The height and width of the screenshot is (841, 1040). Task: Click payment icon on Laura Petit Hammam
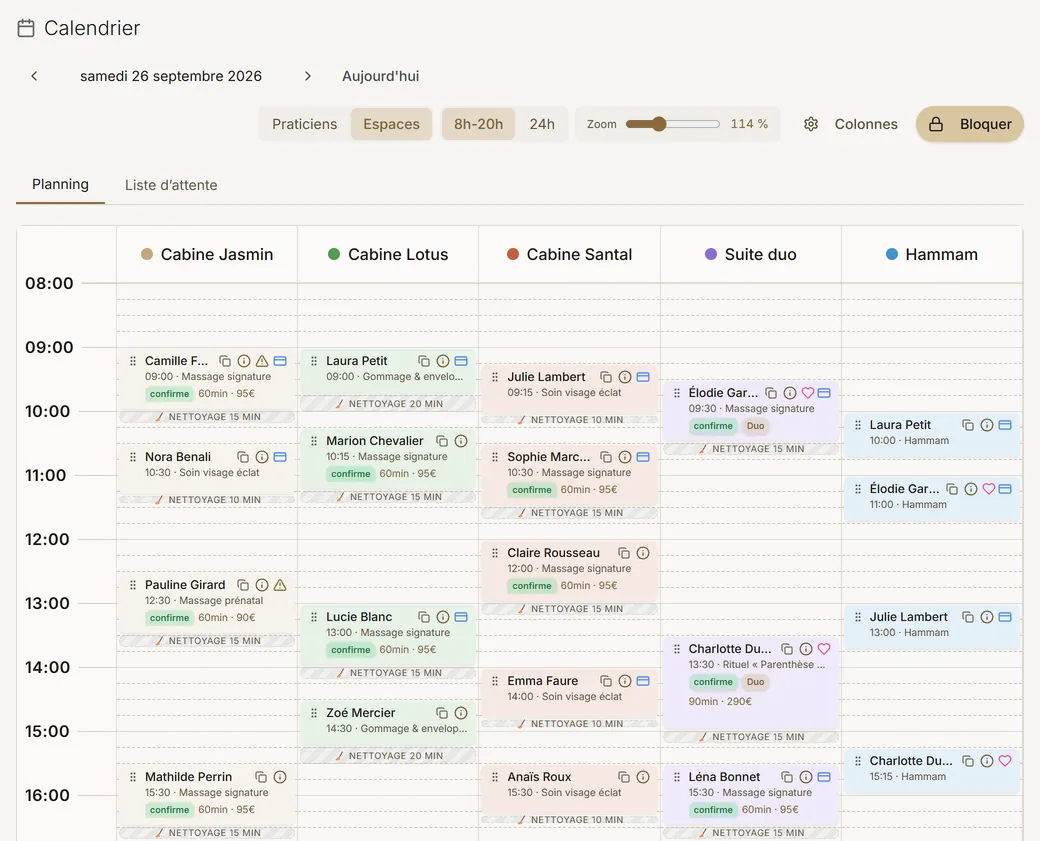1005,424
